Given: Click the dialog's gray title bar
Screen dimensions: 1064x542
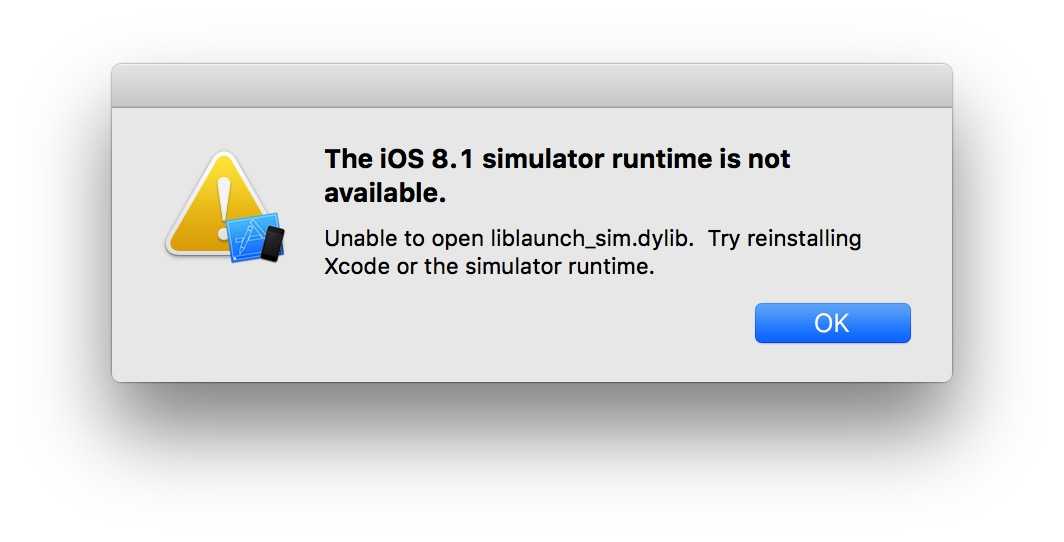Looking at the screenshot, I should [532, 85].
